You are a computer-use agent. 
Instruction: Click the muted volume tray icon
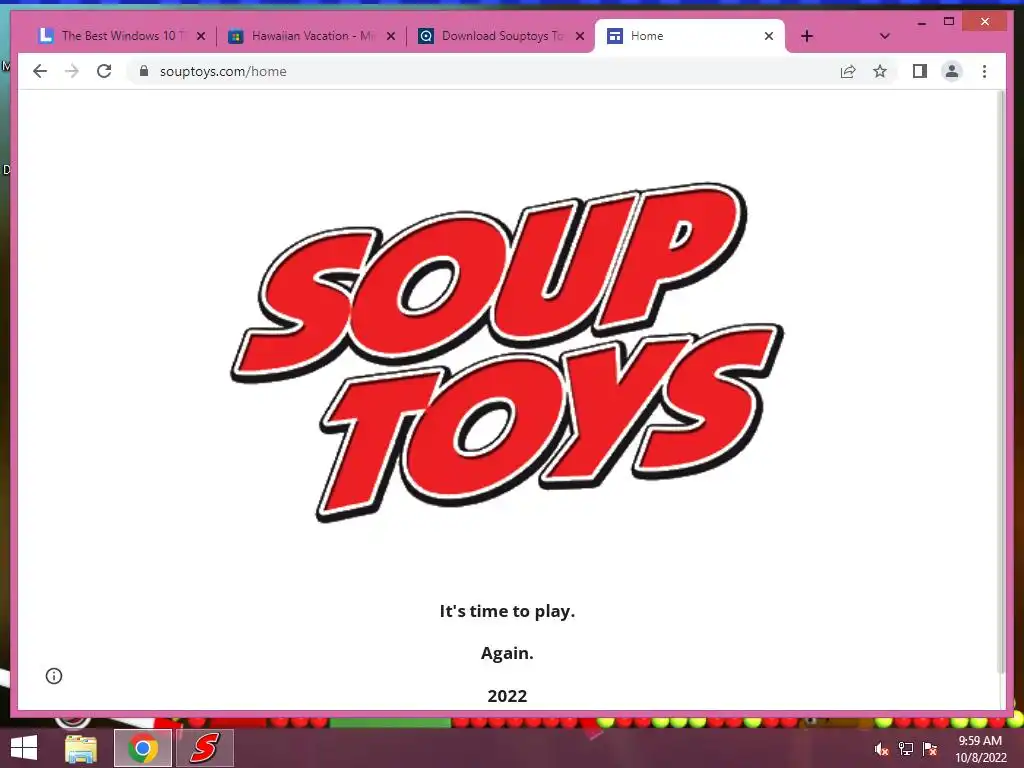point(881,749)
